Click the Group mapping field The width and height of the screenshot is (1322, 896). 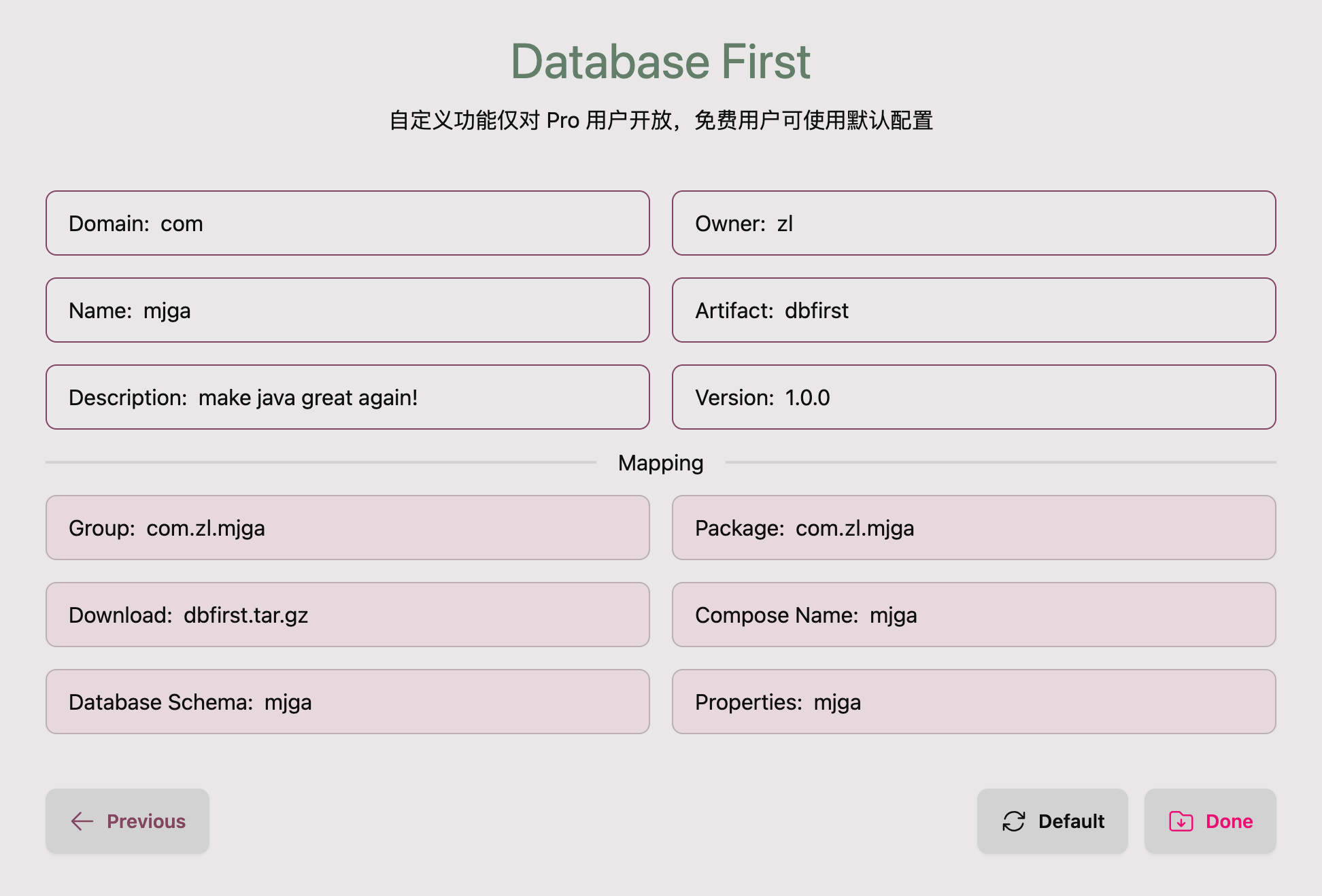point(348,528)
